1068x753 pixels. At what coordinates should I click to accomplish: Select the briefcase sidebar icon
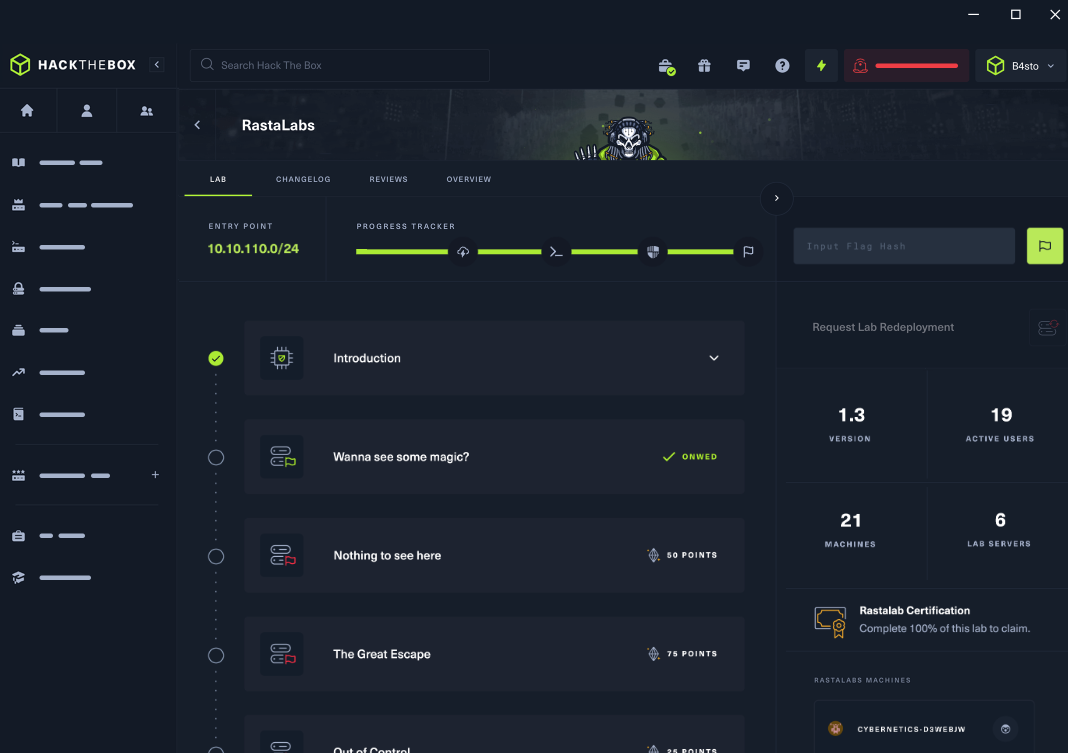point(18,536)
